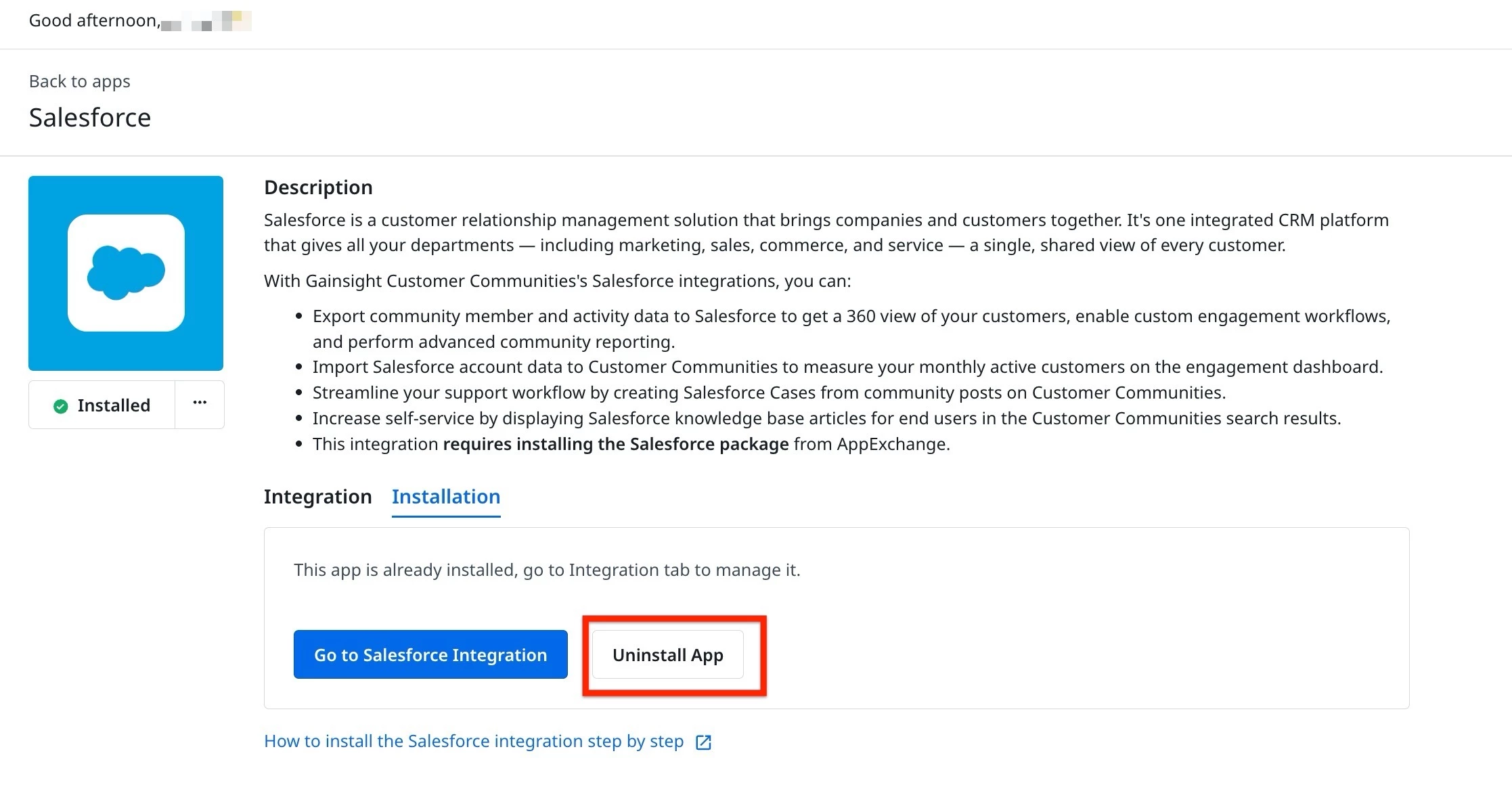Click the Description heading
Image resolution: width=1512 pixels, height=808 pixels.
click(318, 187)
